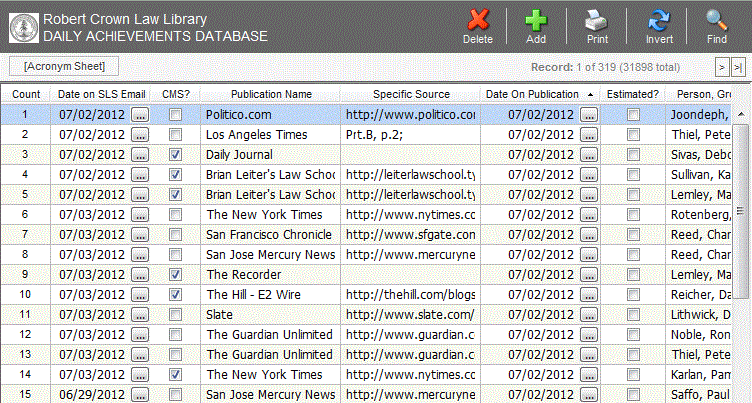Viewport: 752px width, 403px height.
Task: Sort by Date on SLS Email header
Action: coord(101,94)
